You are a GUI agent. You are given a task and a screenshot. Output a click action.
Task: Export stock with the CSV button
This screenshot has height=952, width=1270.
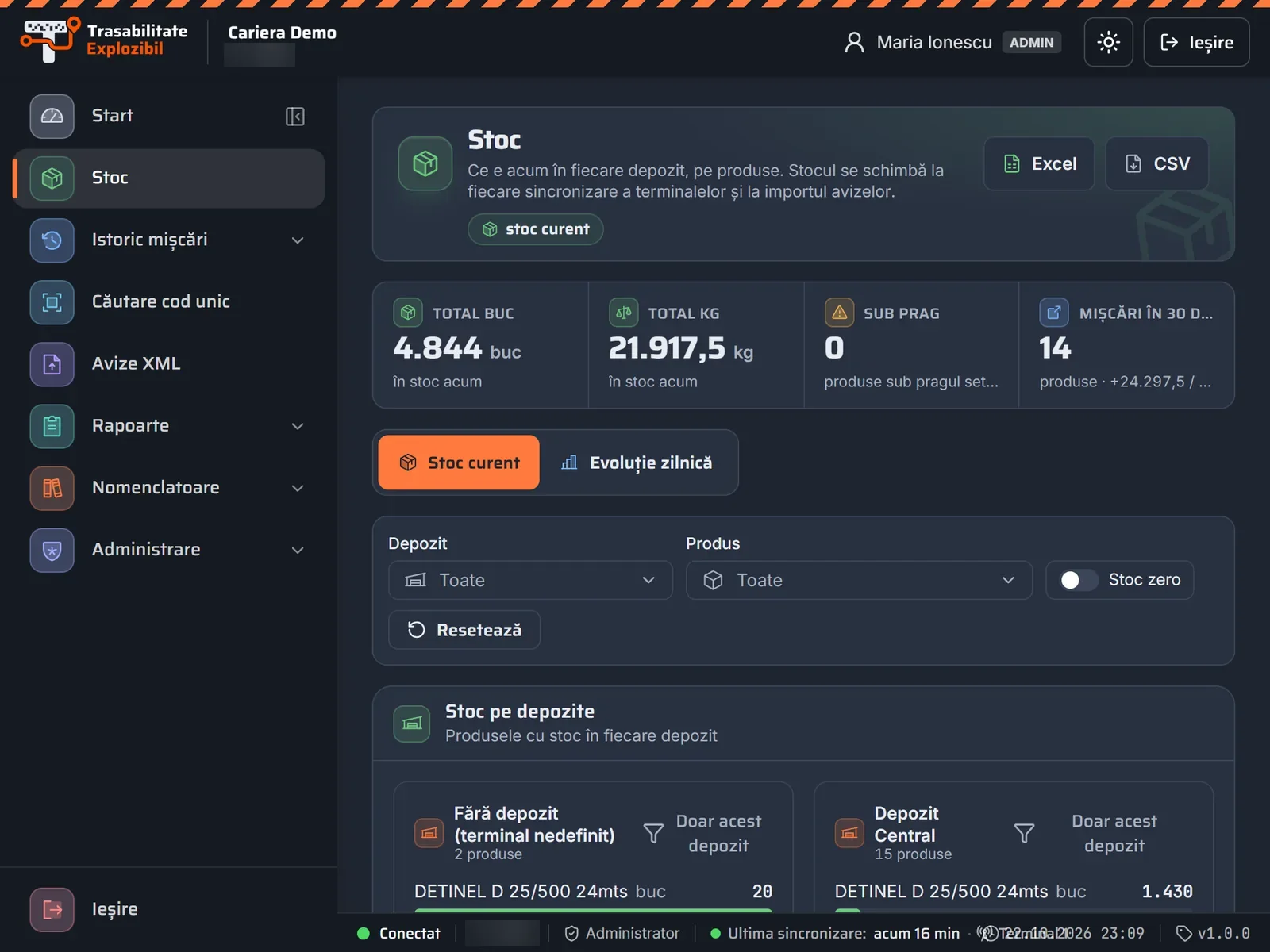click(1156, 163)
